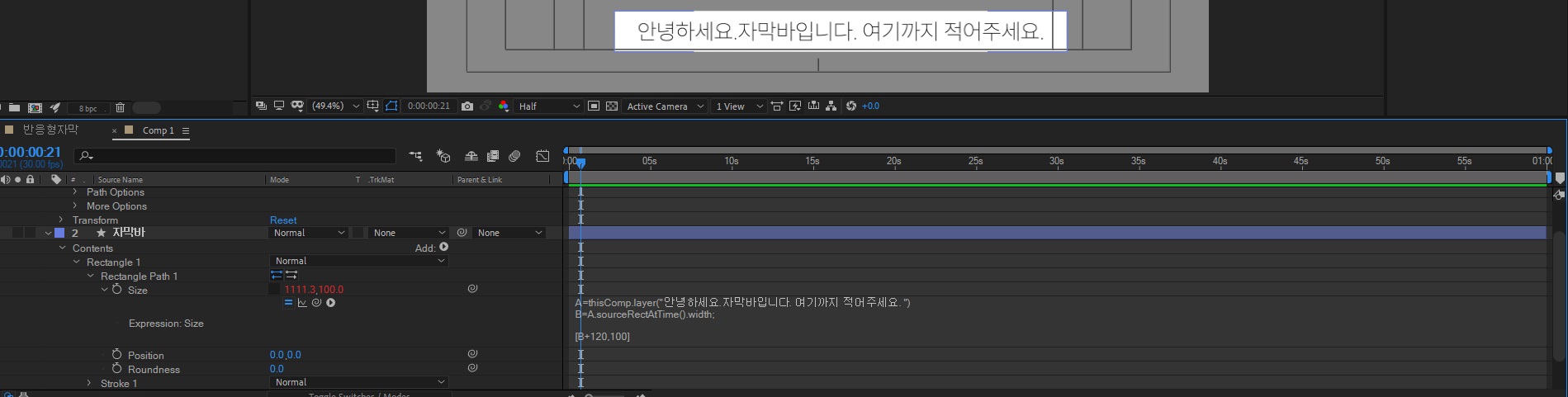Take a snapshot with the camera icon
The image size is (1568, 397).
467,106
